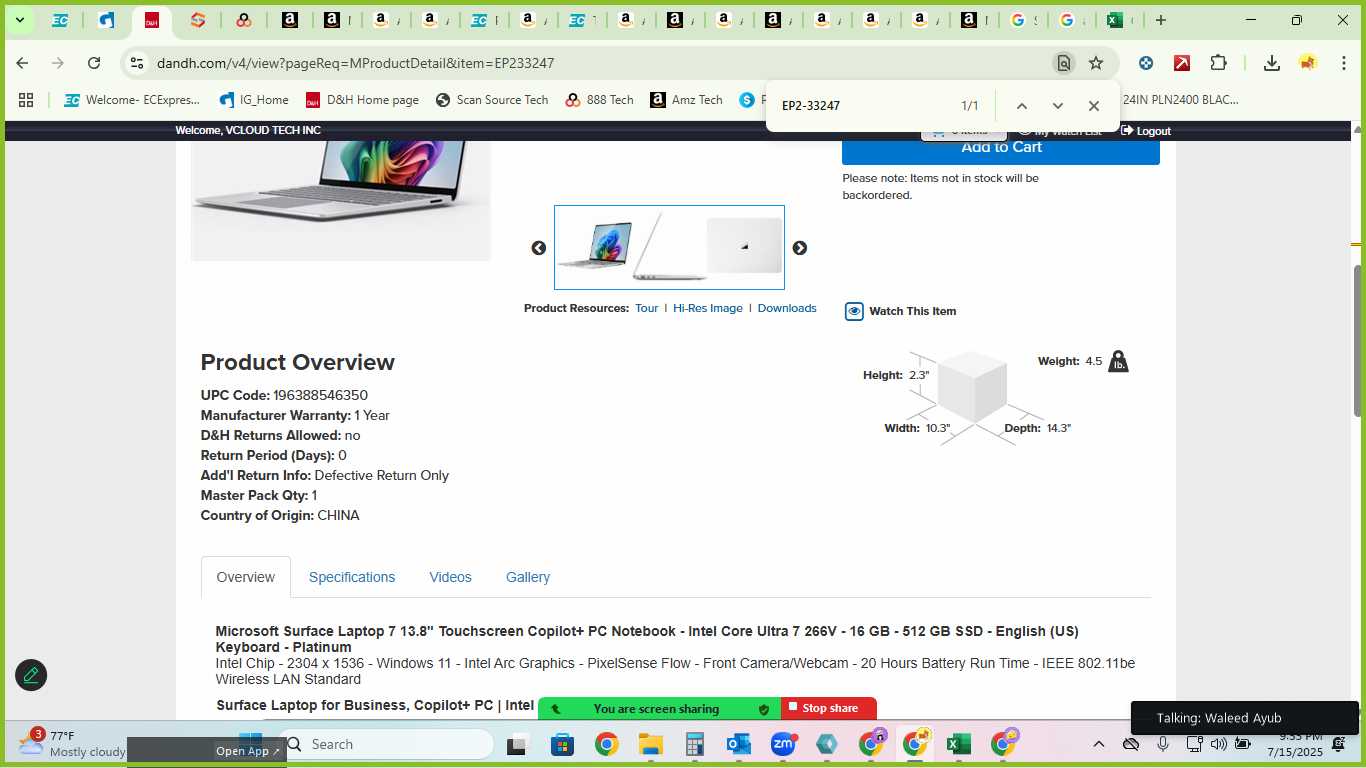The image size is (1366, 768).
Task: View site information icon in address bar
Action: click(137, 63)
